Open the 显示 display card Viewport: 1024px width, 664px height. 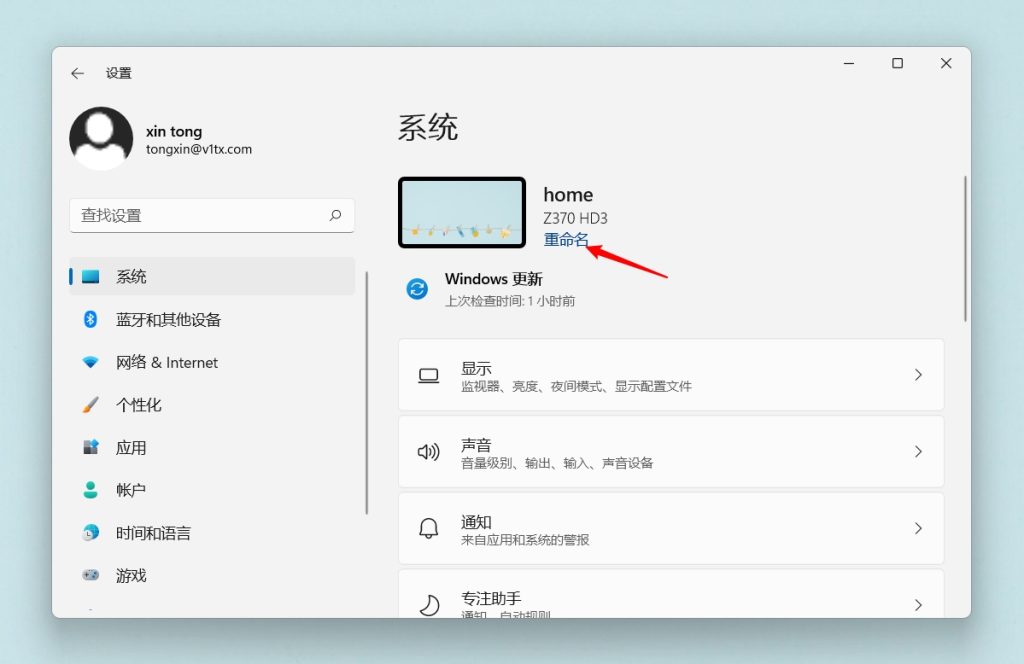point(671,375)
